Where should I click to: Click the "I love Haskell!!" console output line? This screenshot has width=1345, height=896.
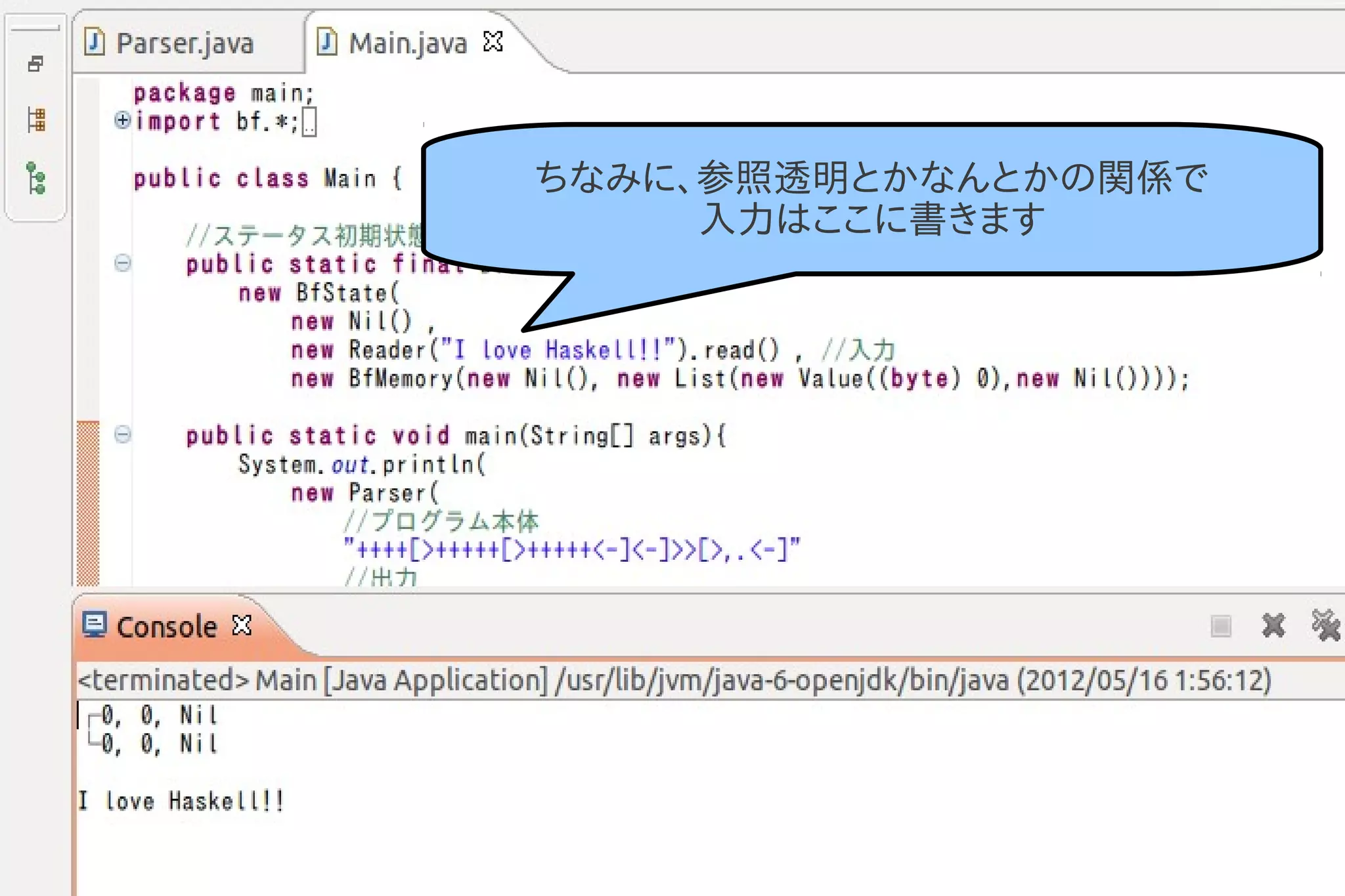point(181,801)
